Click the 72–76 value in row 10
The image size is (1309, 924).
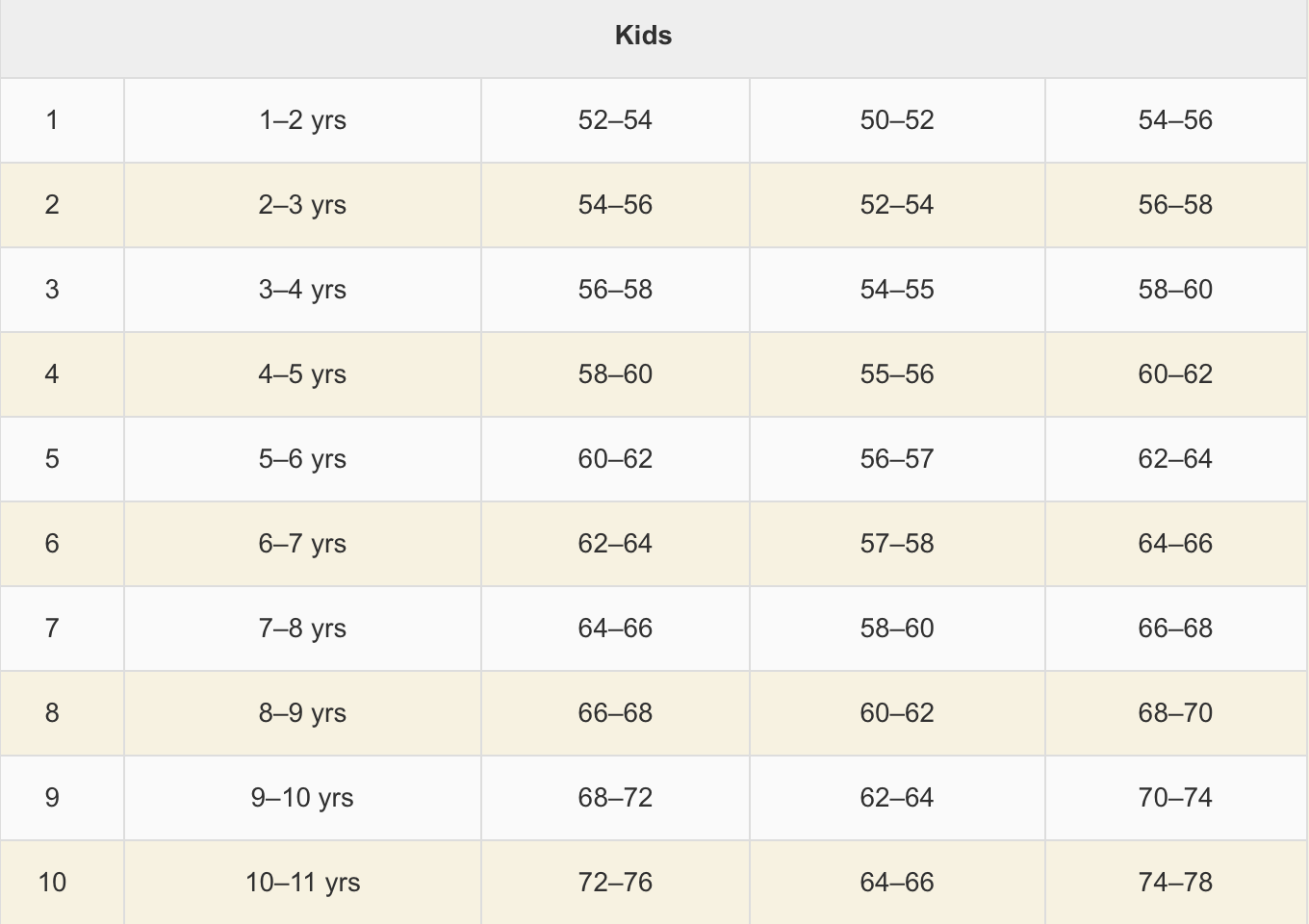(x=615, y=883)
